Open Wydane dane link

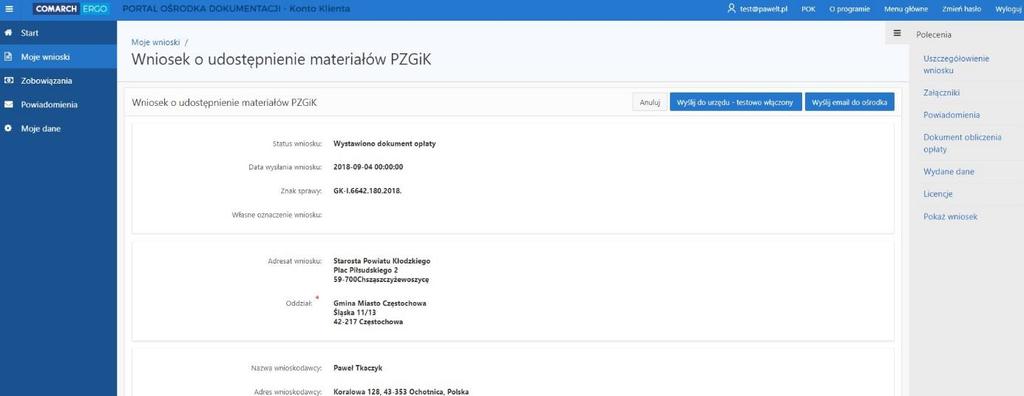(x=949, y=172)
